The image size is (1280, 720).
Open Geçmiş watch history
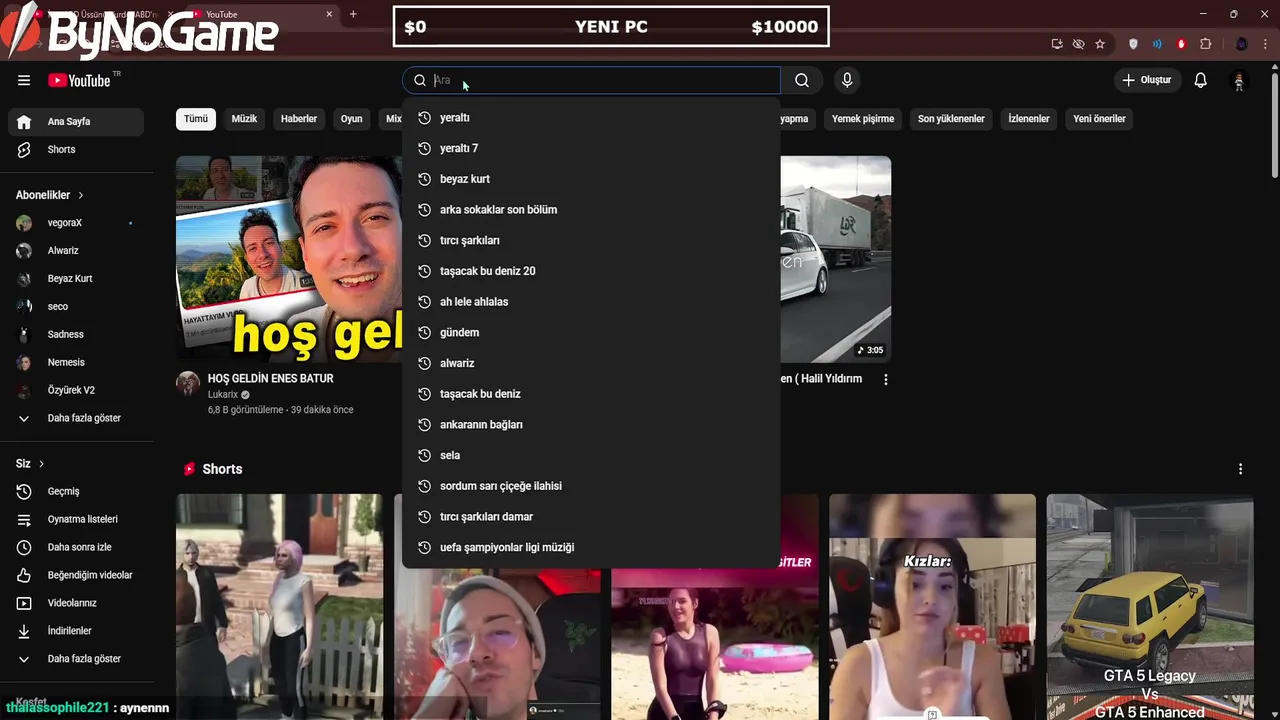click(77, 492)
